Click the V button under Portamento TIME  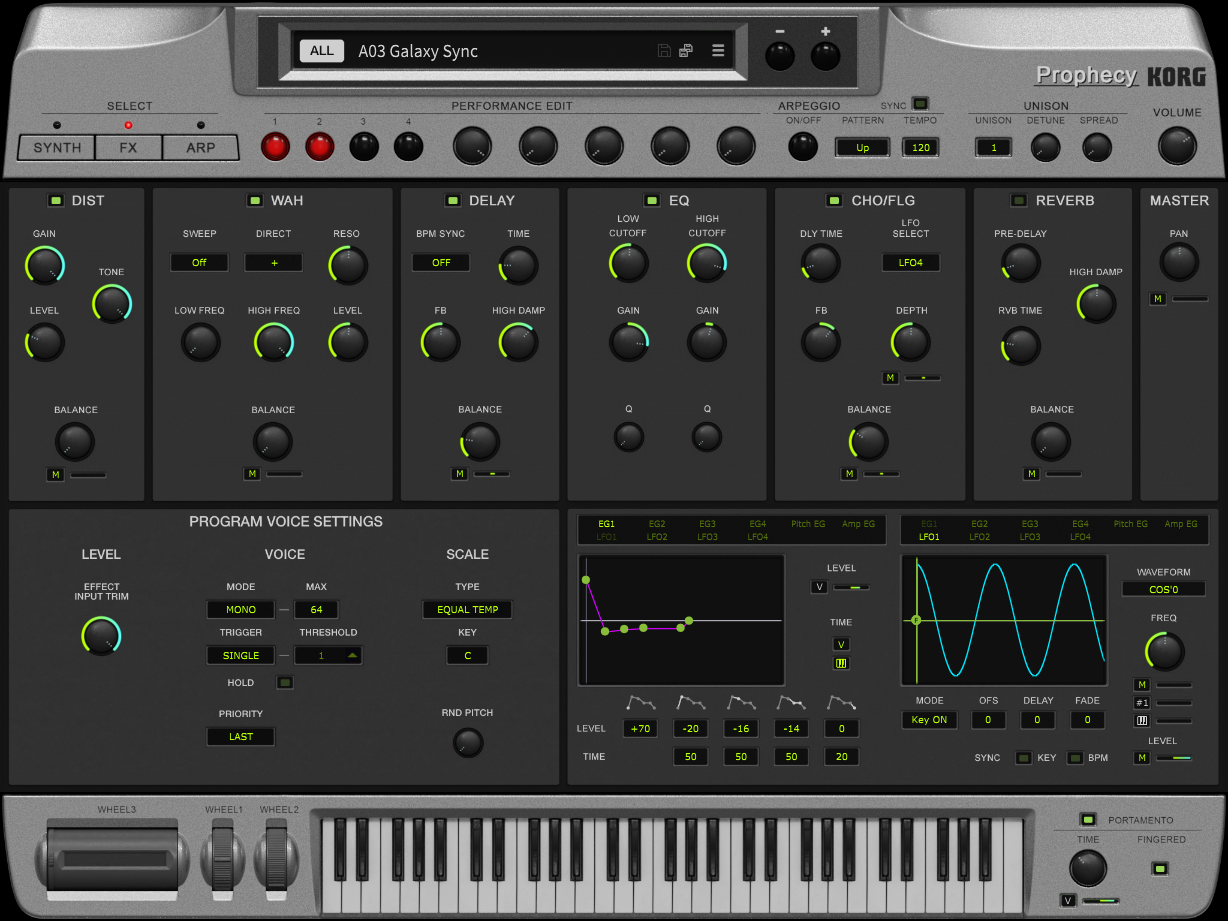point(1068,901)
